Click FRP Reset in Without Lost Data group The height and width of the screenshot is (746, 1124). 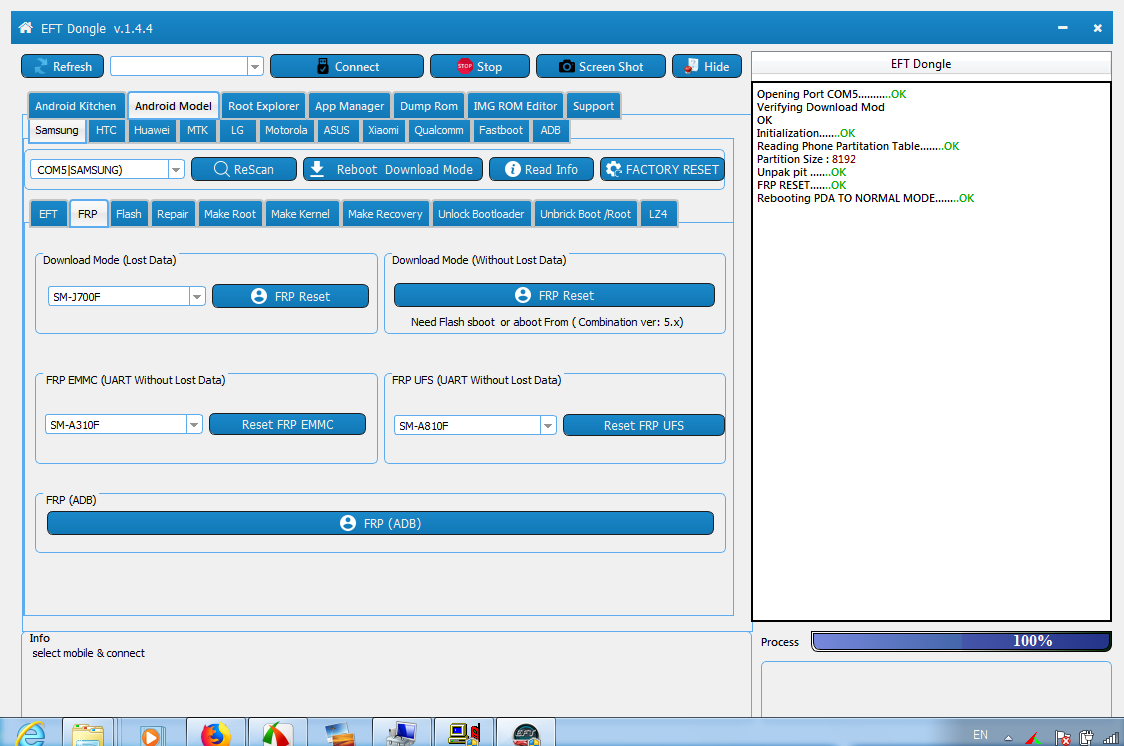[554, 295]
